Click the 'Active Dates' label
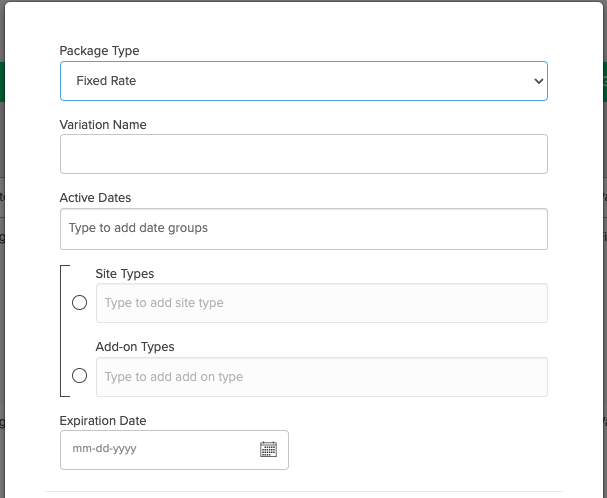Viewport: 607px width, 498px height. coord(95,198)
